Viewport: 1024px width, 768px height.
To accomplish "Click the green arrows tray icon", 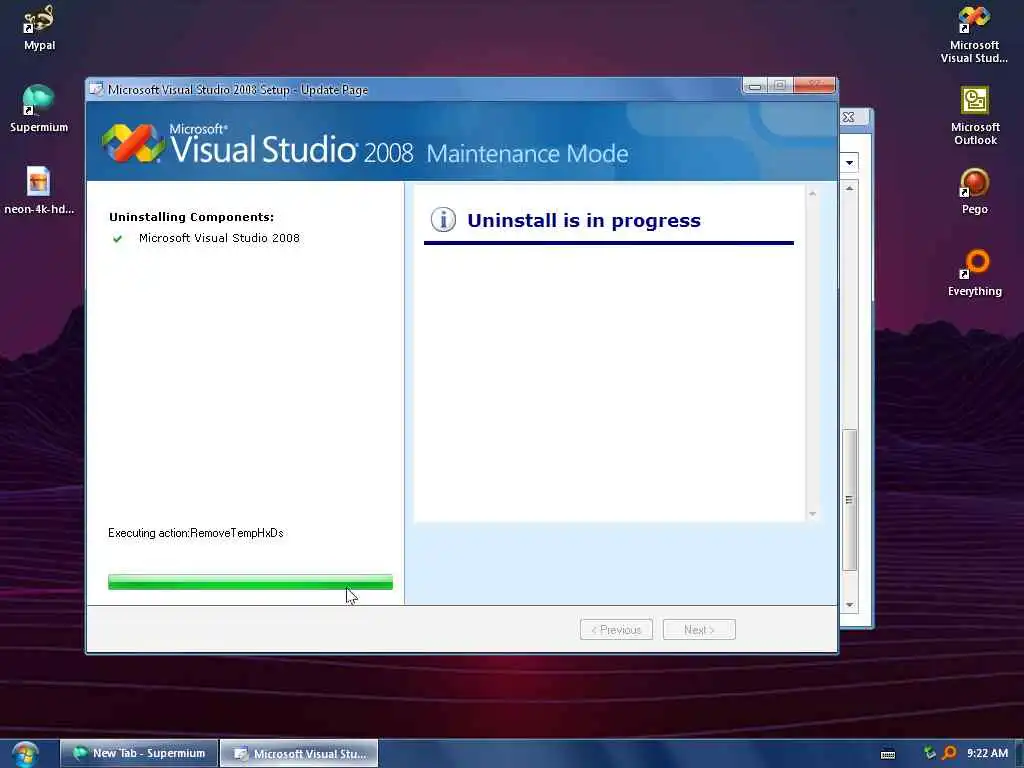I will (929, 753).
